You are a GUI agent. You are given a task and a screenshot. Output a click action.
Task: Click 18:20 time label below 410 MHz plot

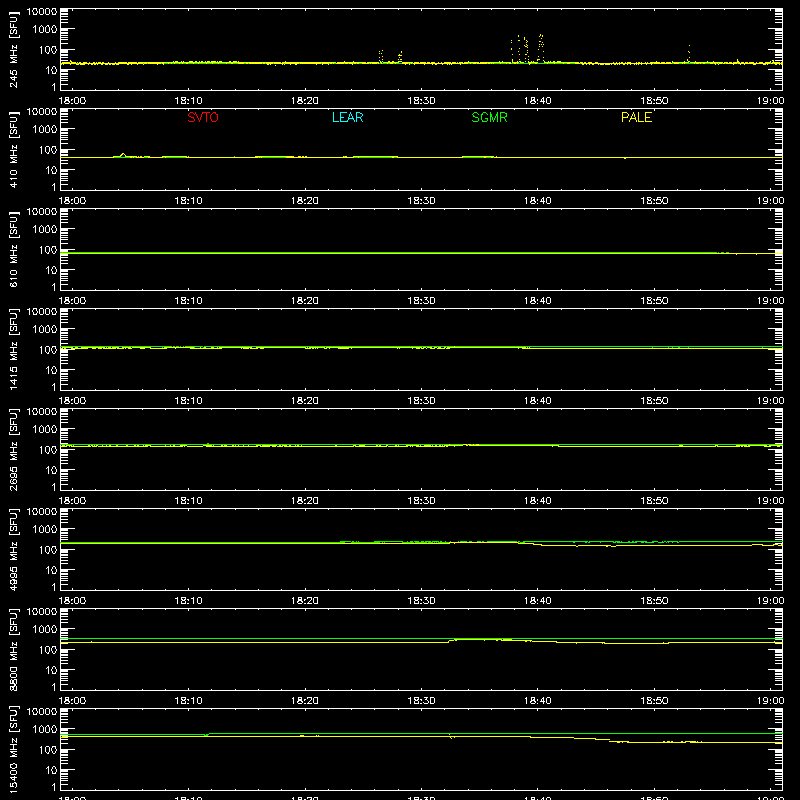(305, 201)
